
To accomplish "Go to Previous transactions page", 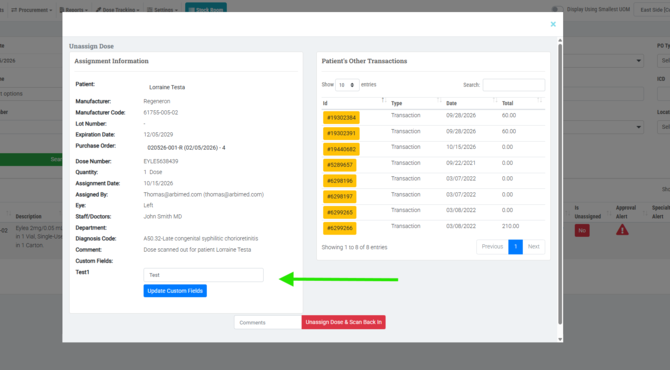I will [492, 247].
